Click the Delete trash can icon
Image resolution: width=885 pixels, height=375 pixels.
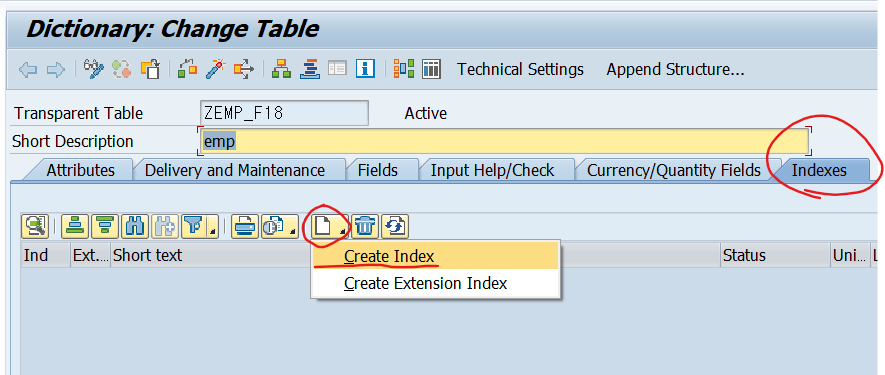(365, 226)
